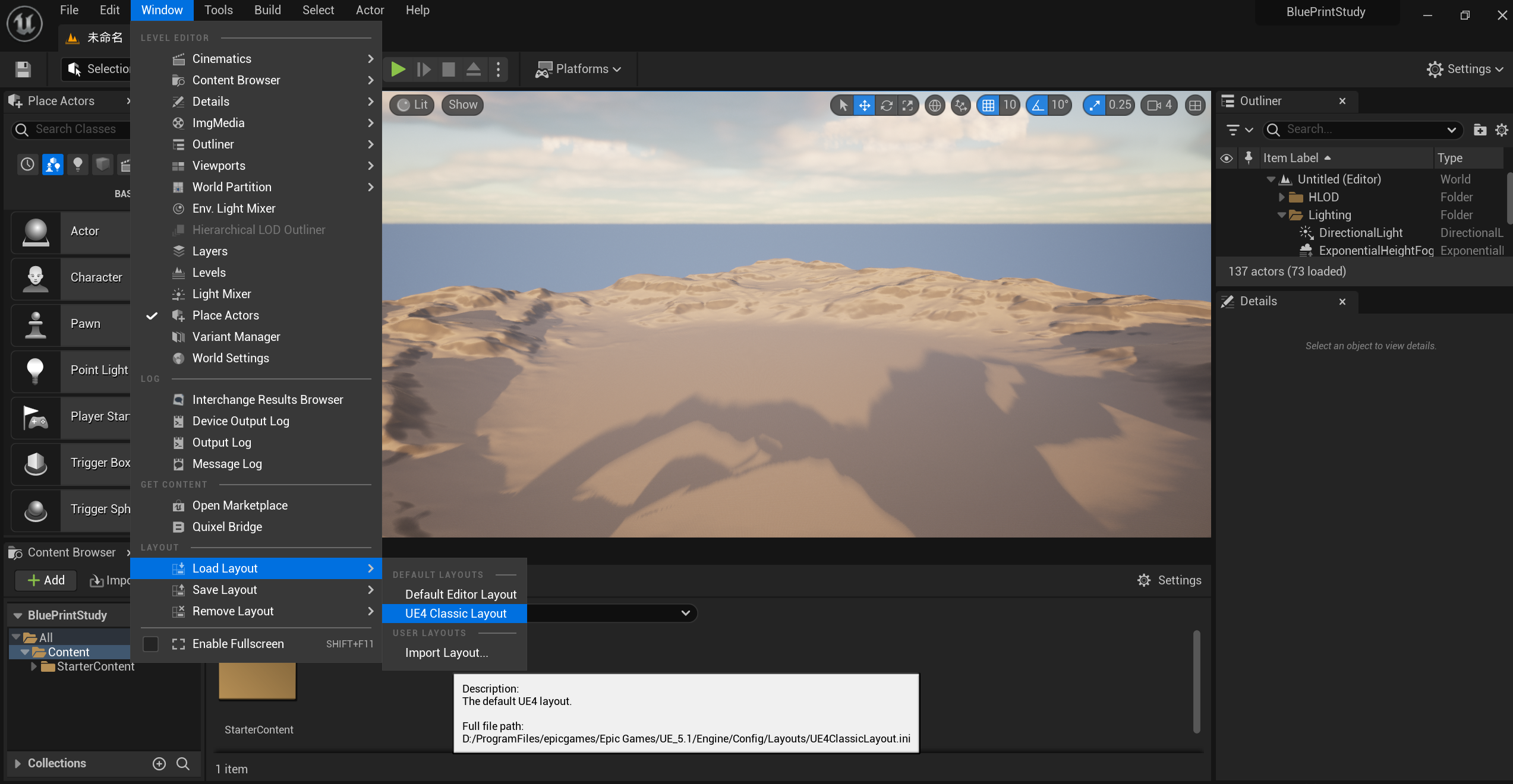Click viewport layout maximize icon
The image size is (1513, 784).
pos(1195,105)
